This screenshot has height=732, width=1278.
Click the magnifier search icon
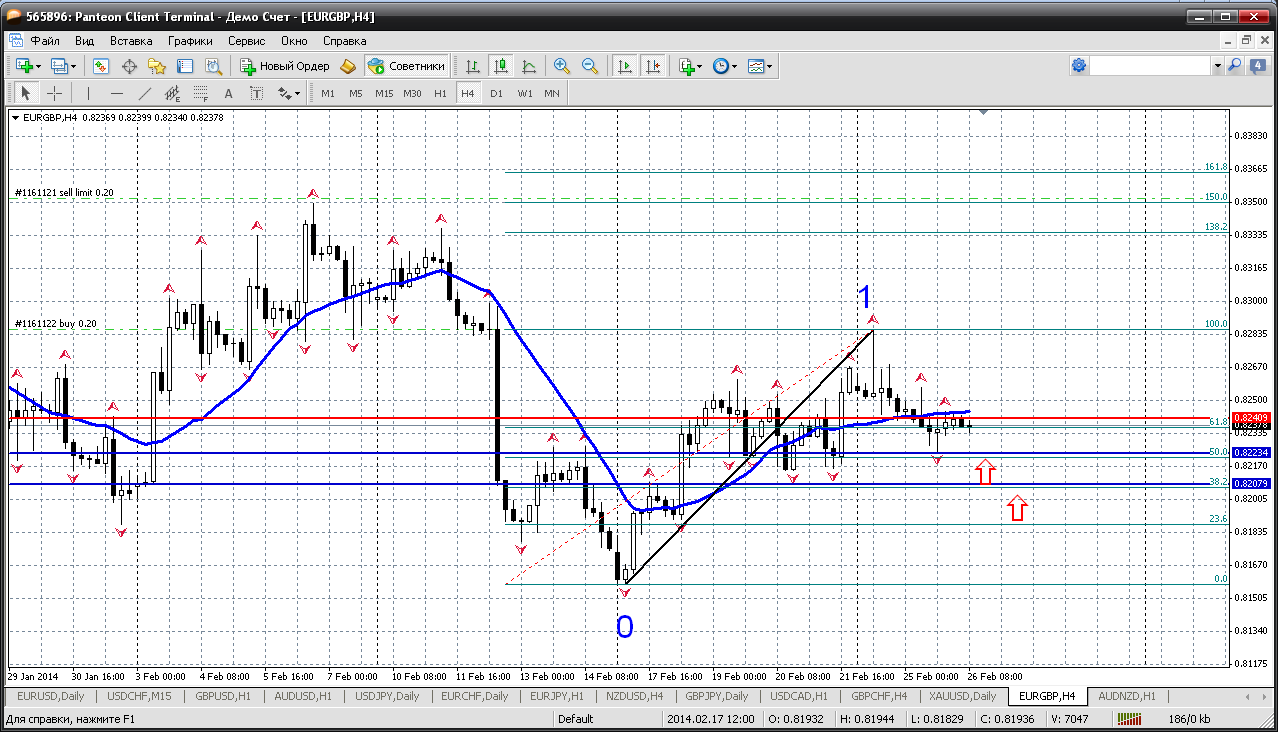pyautogui.click(x=1234, y=65)
